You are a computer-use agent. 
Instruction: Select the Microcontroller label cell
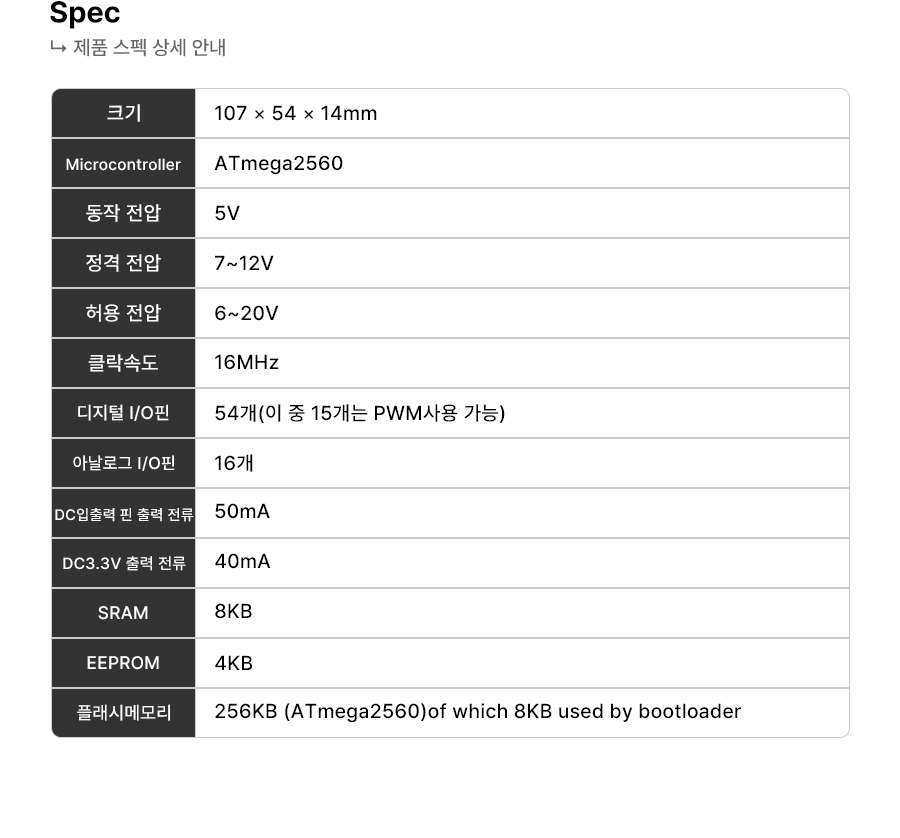[124, 164]
